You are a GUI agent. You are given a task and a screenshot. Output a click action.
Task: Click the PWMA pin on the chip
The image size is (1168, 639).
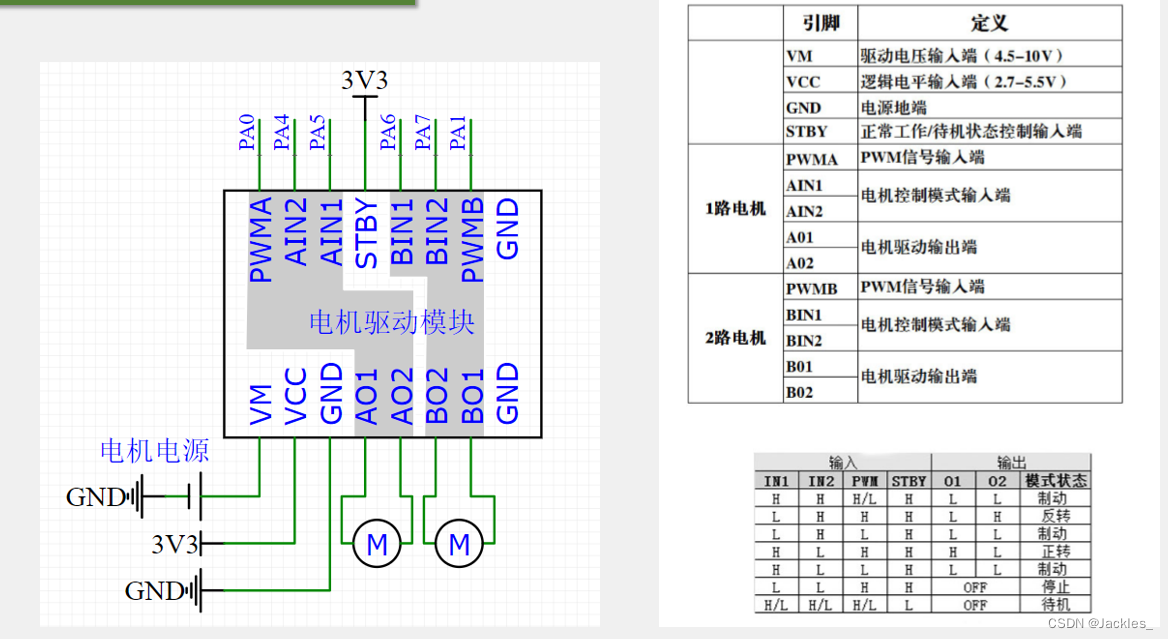tap(260, 239)
